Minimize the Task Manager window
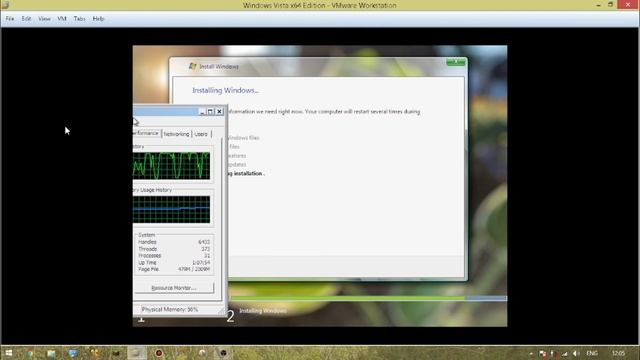The width and height of the screenshot is (640, 360). click(202, 111)
